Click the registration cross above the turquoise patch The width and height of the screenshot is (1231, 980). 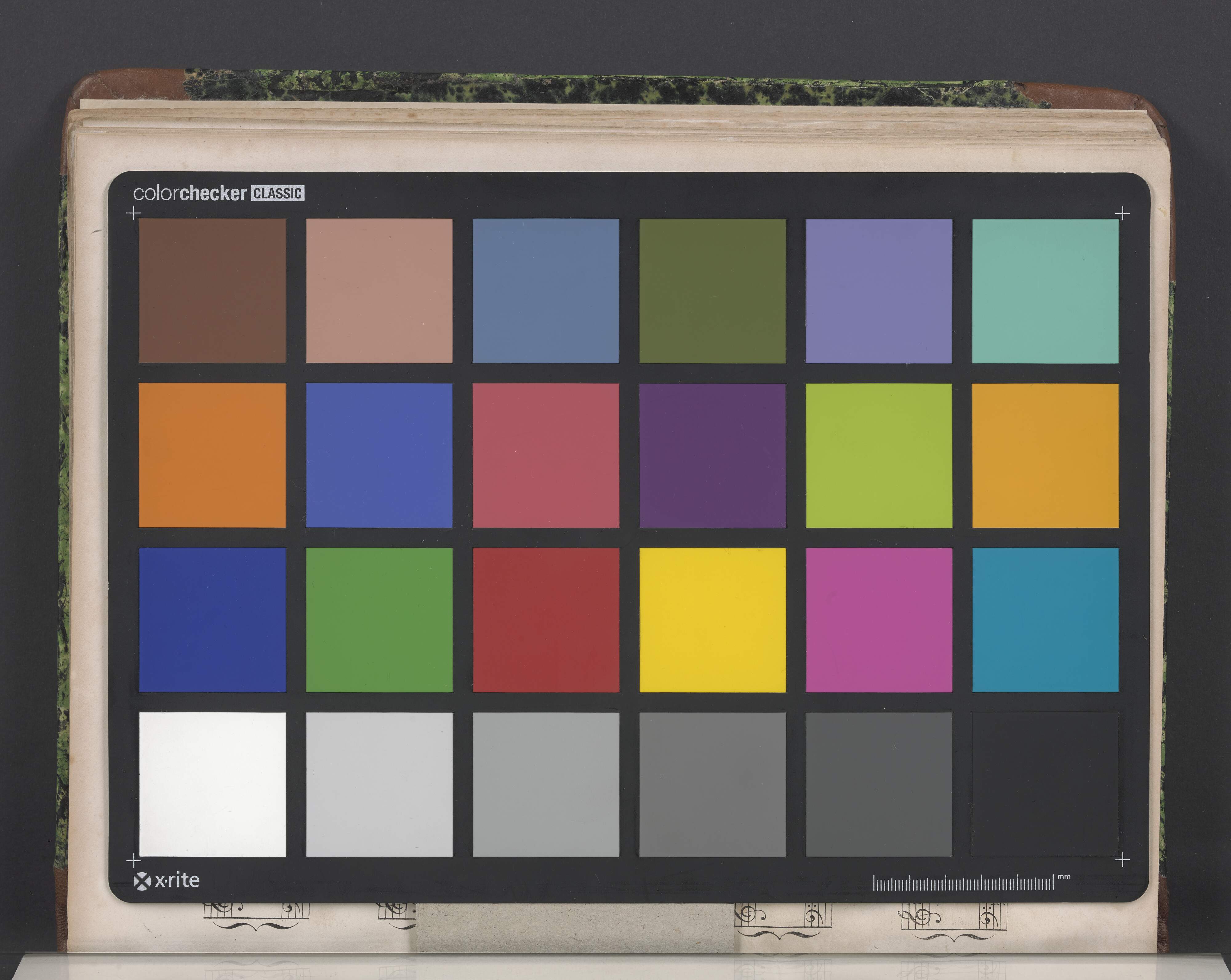coord(1122,214)
